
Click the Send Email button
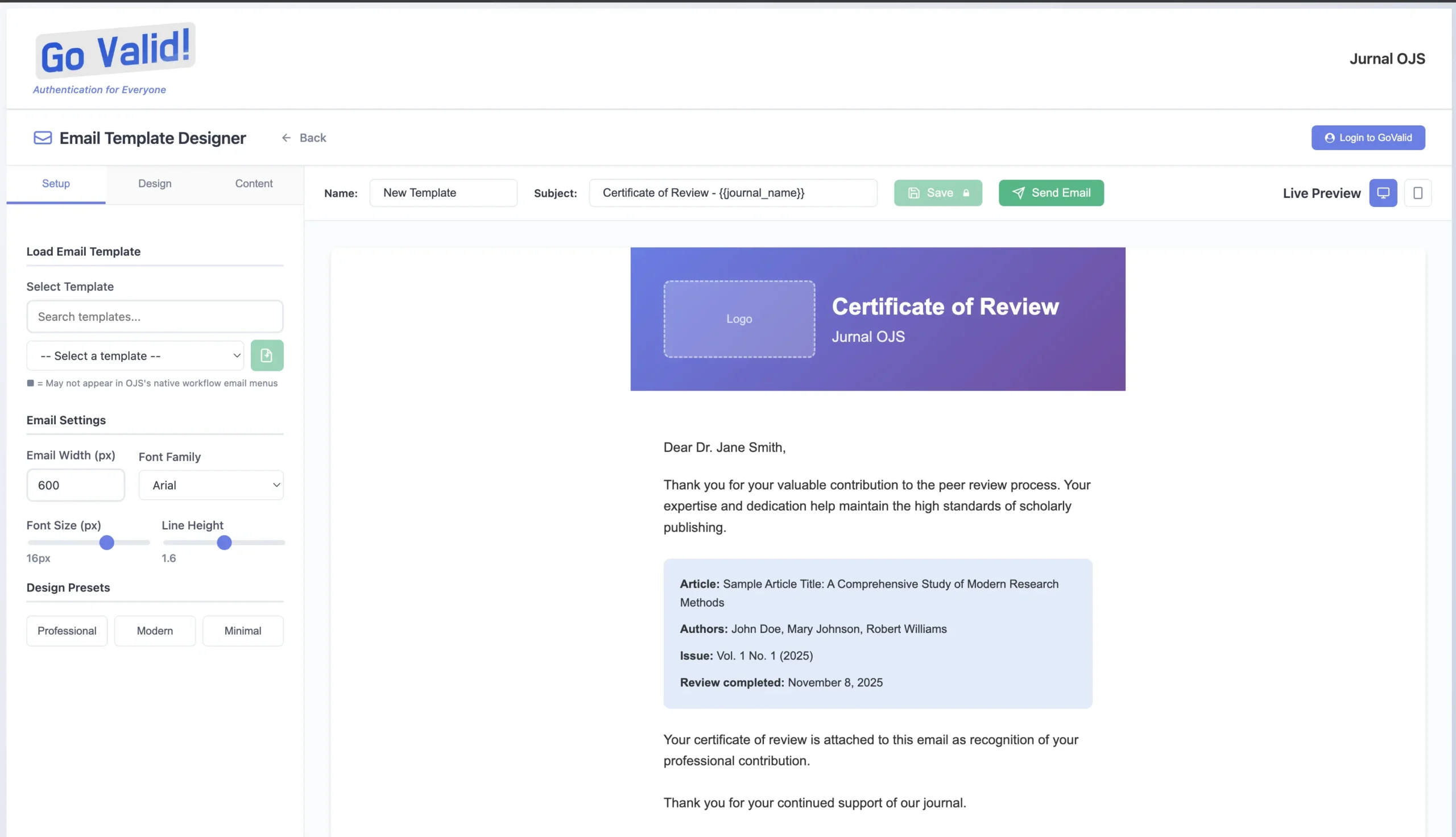click(1050, 193)
